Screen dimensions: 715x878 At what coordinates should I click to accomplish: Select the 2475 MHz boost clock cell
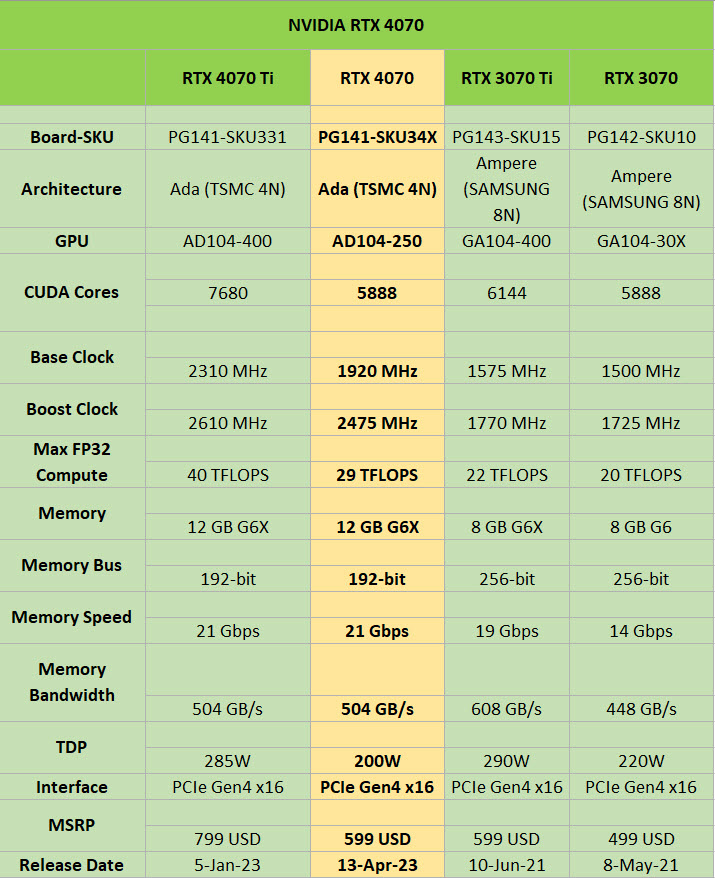pos(377,423)
